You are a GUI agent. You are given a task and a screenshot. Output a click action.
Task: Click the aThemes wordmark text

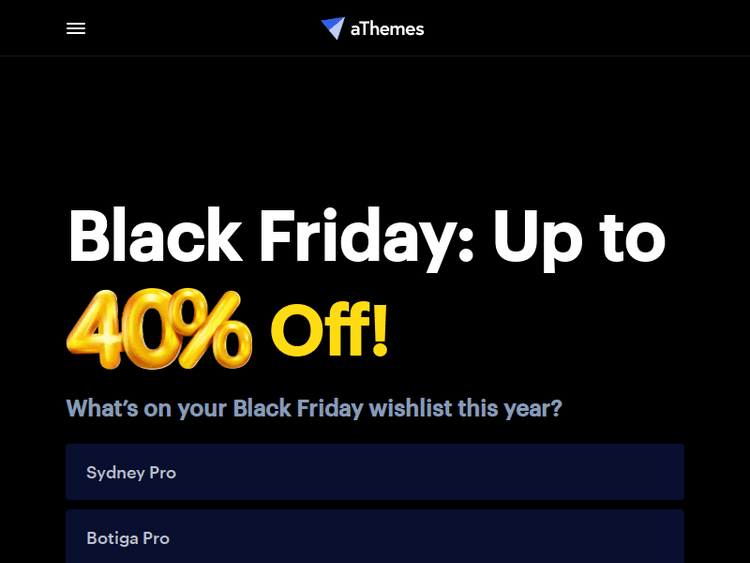[387, 29]
